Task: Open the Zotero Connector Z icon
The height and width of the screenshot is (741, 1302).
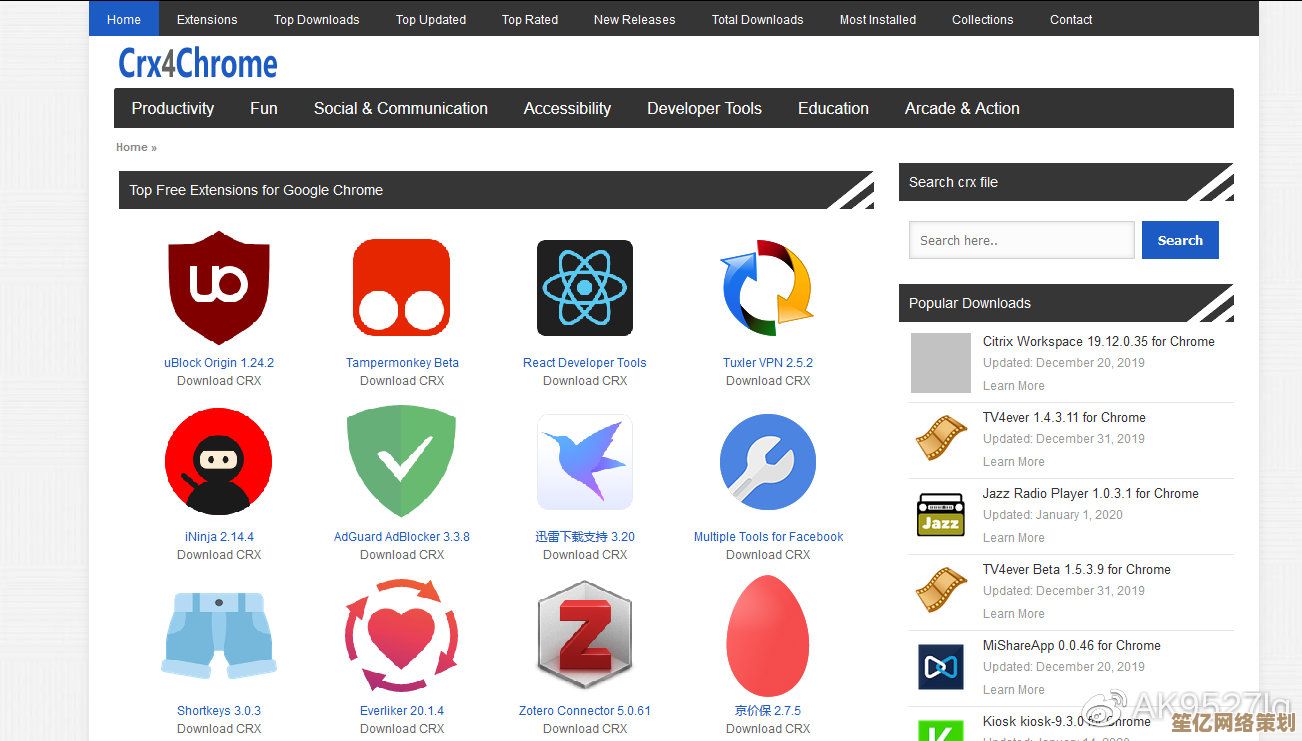Action: [x=585, y=636]
